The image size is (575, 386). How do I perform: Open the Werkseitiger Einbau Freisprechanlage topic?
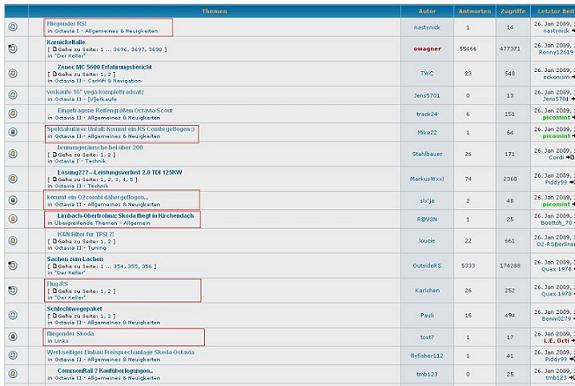pos(121,352)
